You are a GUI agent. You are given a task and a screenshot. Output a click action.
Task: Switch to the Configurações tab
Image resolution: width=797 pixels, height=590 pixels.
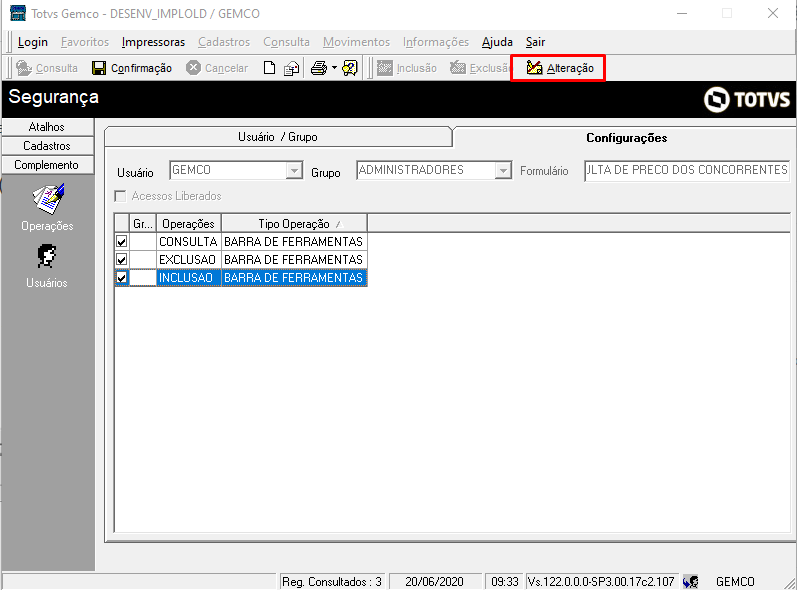(x=626, y=138)
